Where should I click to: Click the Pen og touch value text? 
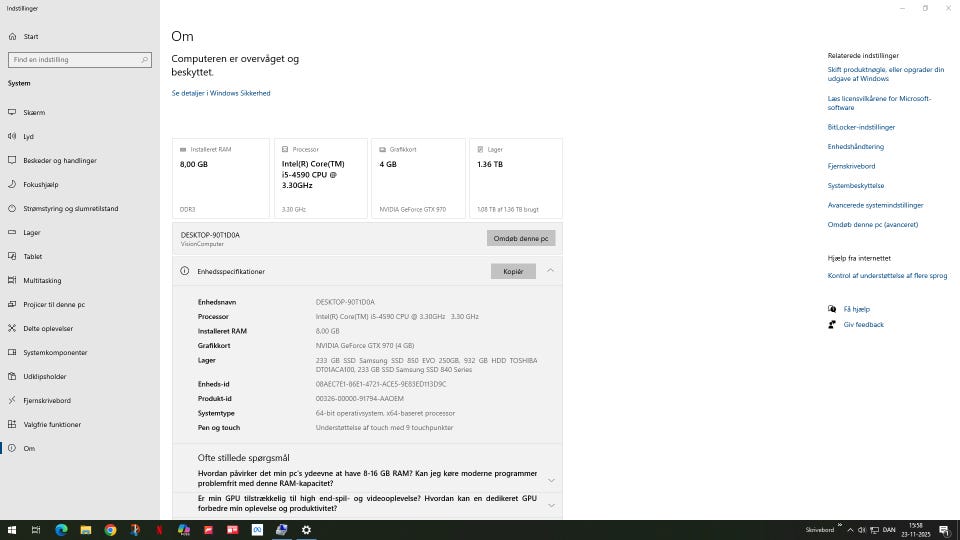384,428
